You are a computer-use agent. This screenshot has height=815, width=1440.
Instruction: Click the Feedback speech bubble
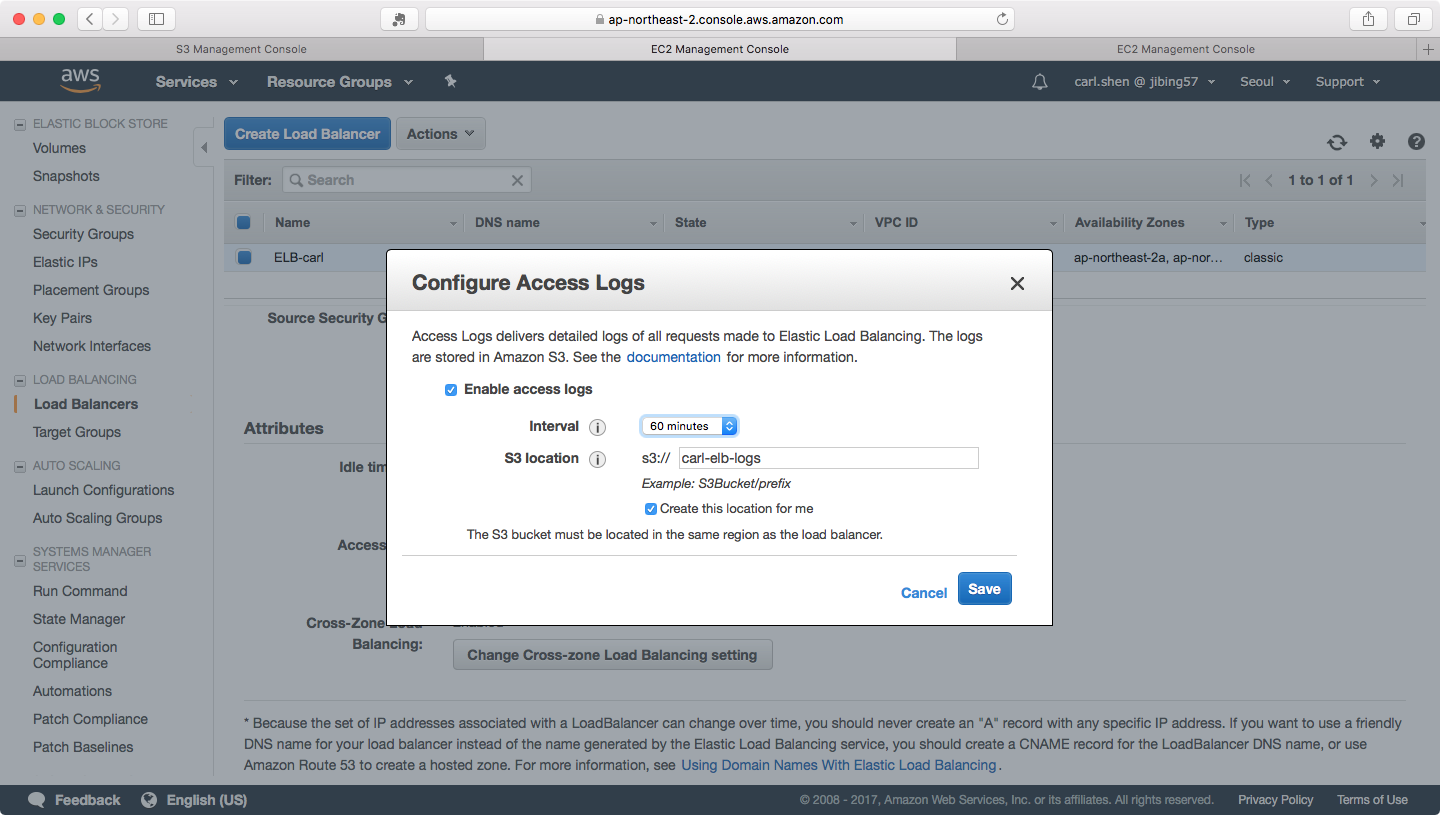click(37, 800)
